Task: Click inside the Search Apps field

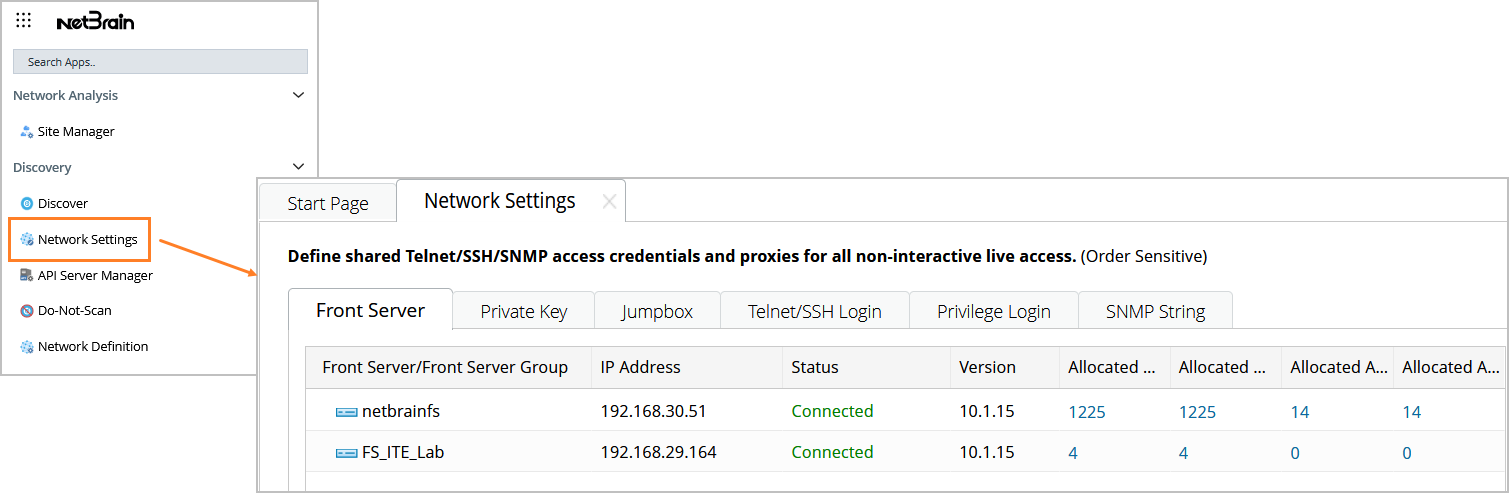Action: coord(160,62)
